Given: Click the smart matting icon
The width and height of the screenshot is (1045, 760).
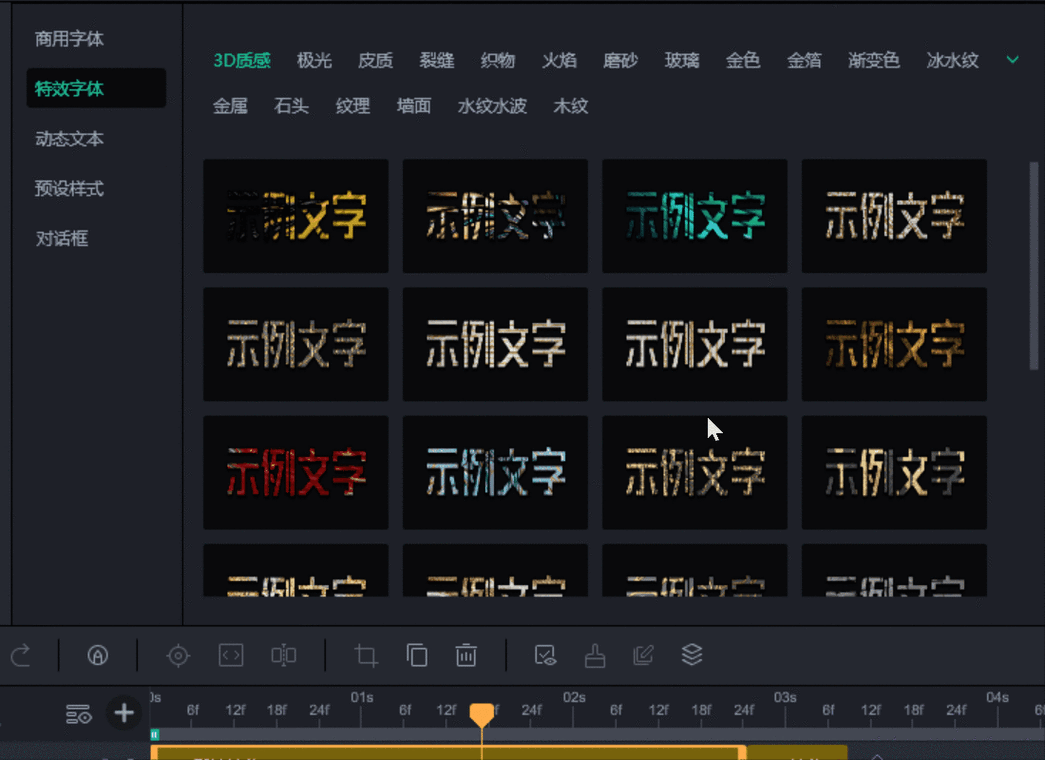Looking at the screenshot, I should (x=545, y=655).
